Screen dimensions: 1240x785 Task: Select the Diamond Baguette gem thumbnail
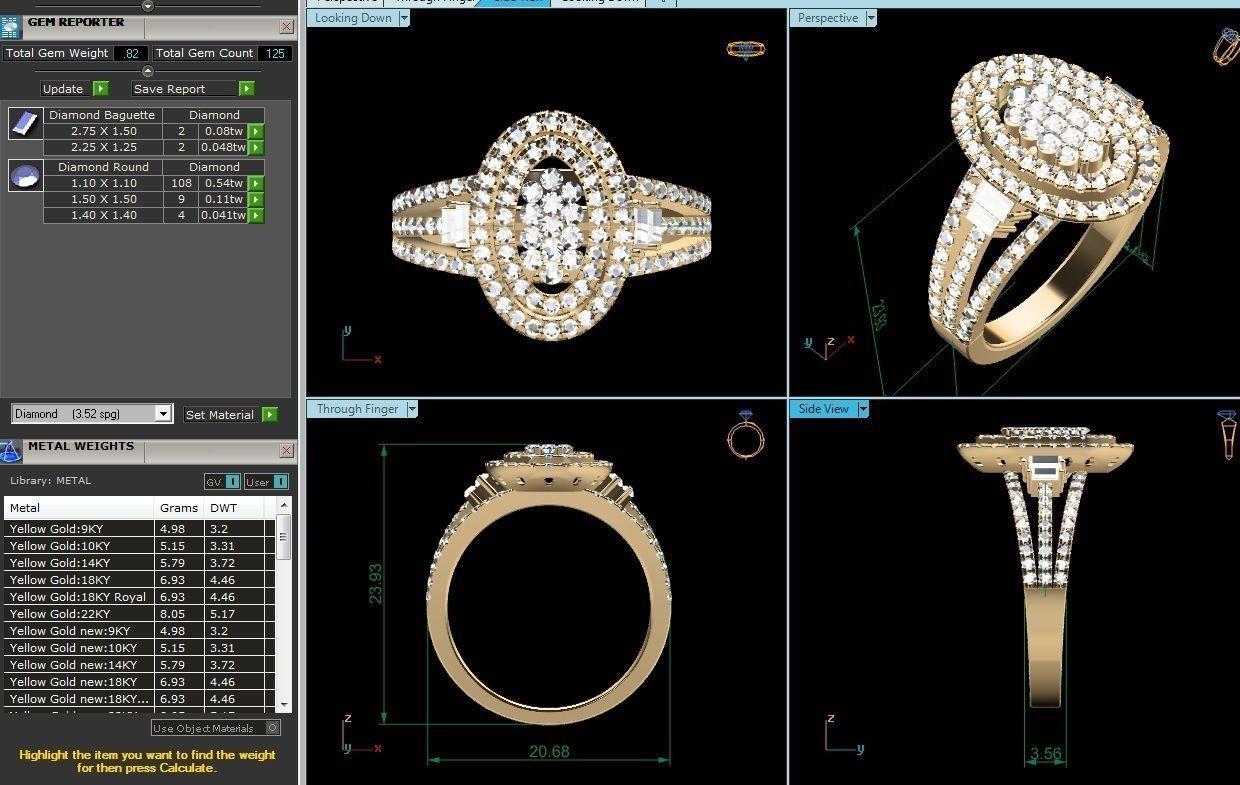(24, 124)
